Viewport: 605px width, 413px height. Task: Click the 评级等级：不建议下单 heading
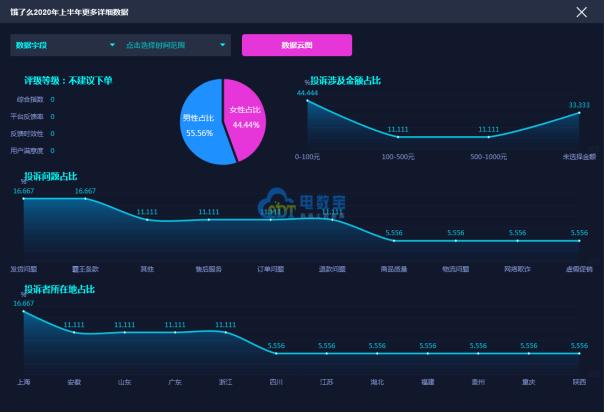[x=68, y=81]
